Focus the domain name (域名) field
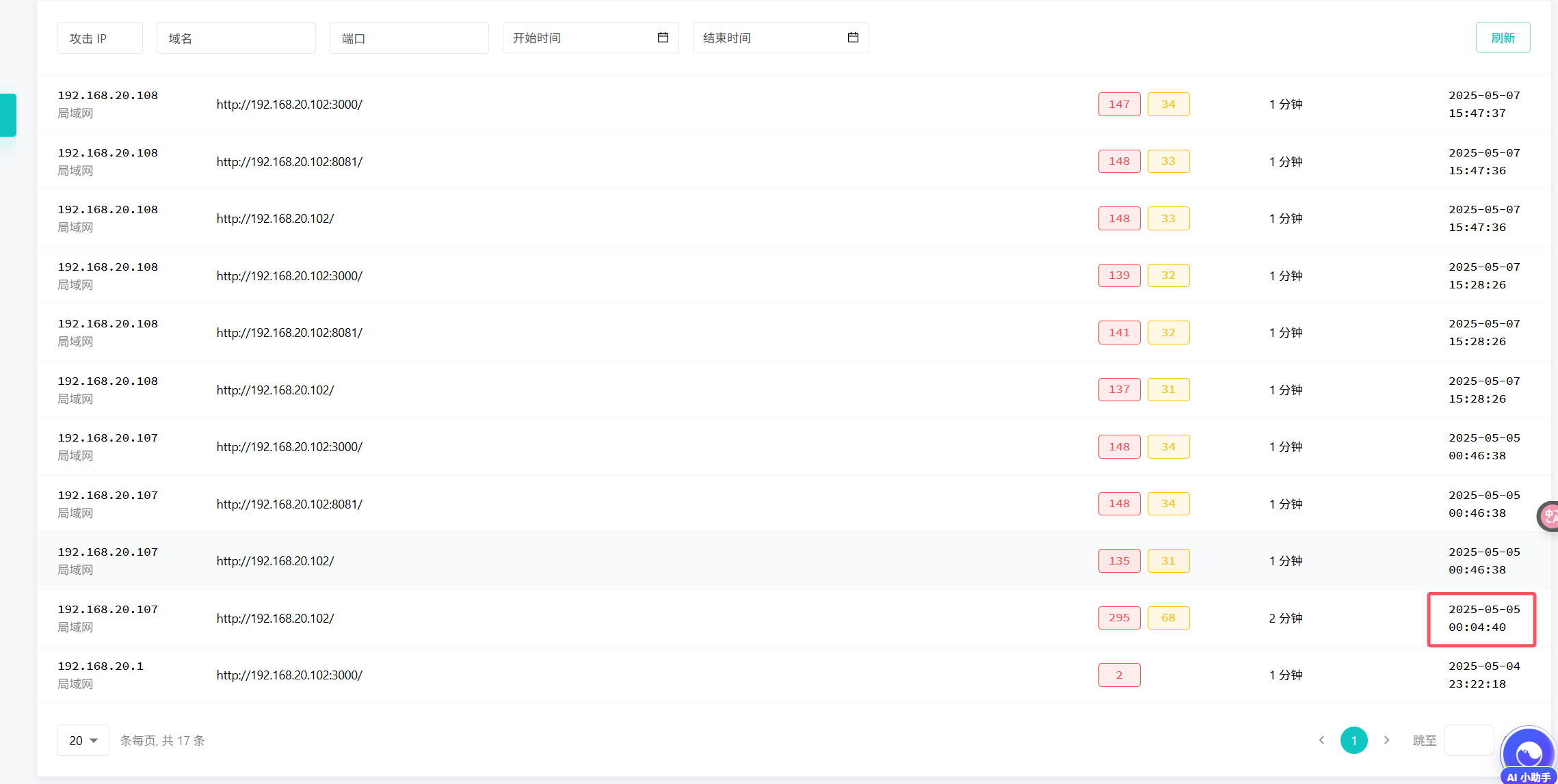Viewport: 1558px width, 784px height. click(x=236, y=38)
